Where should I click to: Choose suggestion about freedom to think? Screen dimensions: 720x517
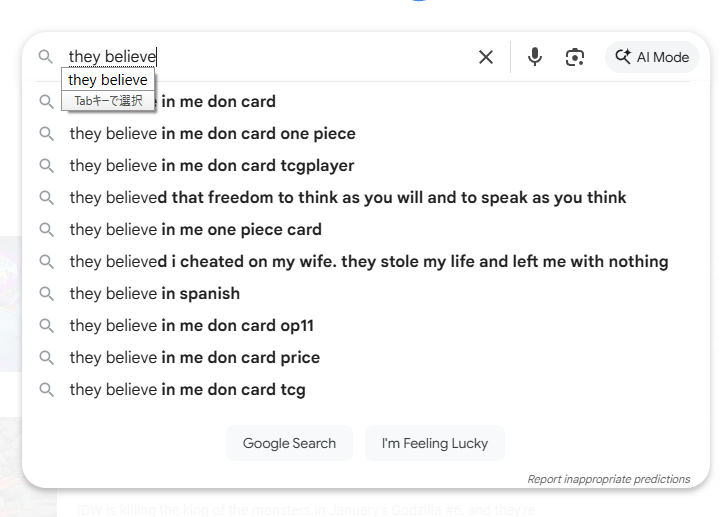point(347,197)
